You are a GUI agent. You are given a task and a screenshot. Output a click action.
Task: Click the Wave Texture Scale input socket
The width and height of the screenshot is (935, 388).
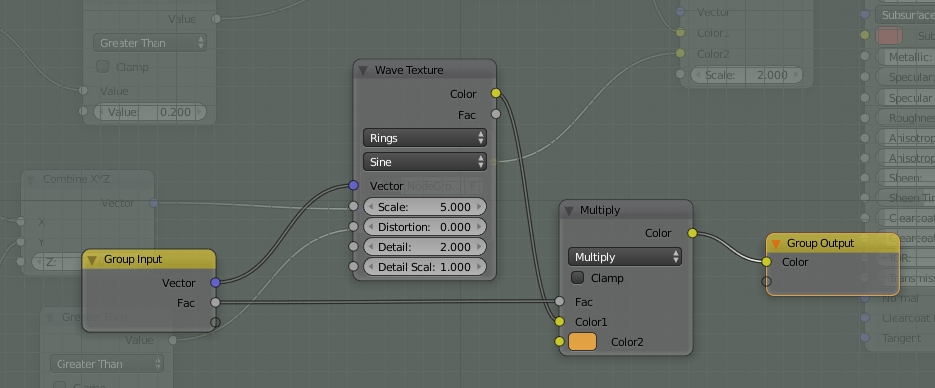[x=354, y=207]
